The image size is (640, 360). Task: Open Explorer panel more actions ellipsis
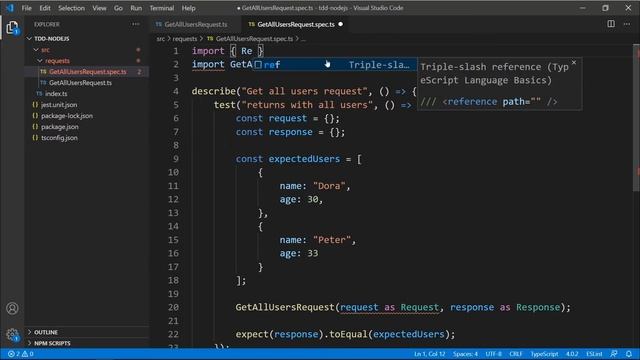point(136,24)
